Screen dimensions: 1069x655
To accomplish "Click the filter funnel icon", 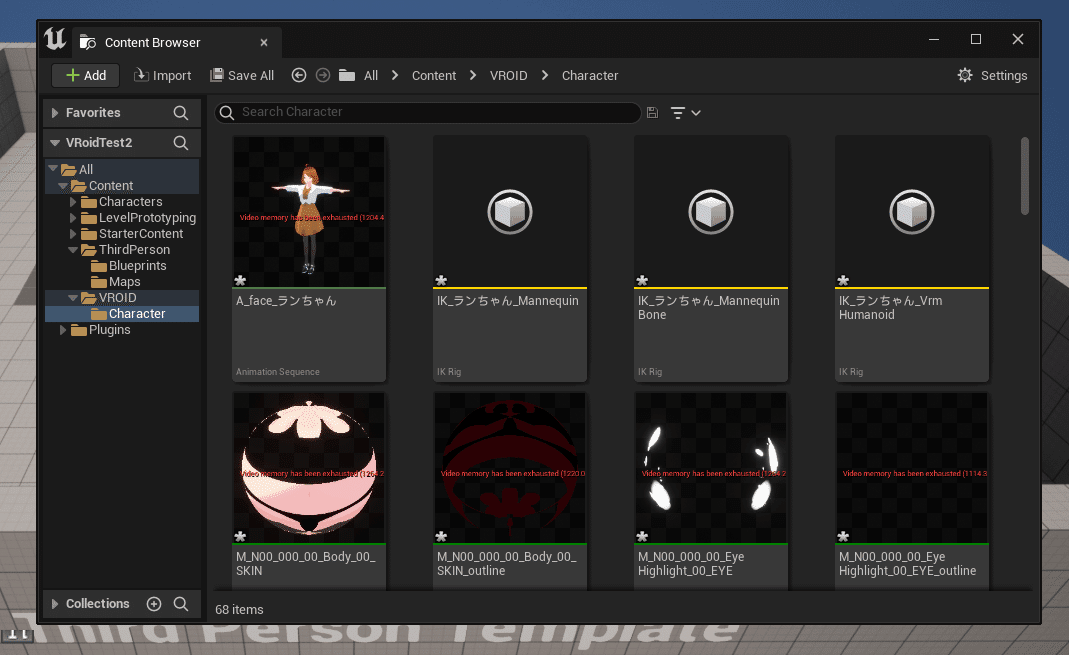I will (x=676, y=113).
